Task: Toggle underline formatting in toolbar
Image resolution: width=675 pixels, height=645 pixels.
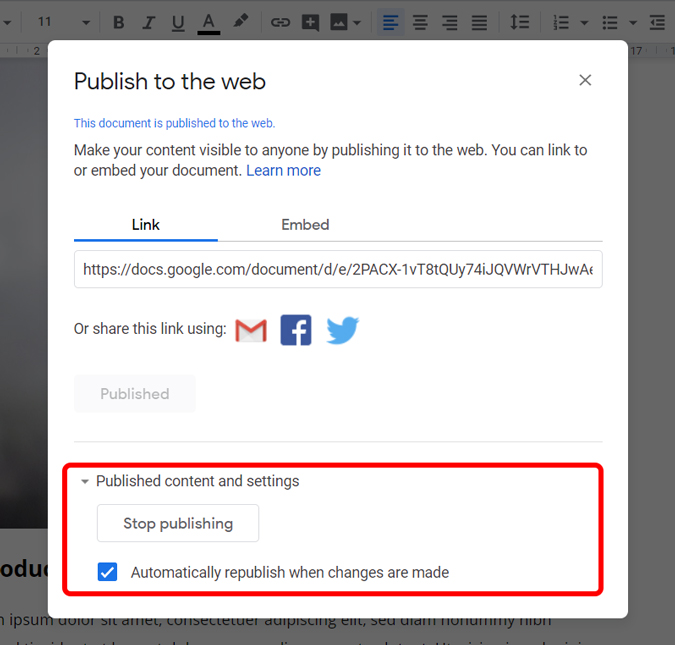Action: (178, 22)
